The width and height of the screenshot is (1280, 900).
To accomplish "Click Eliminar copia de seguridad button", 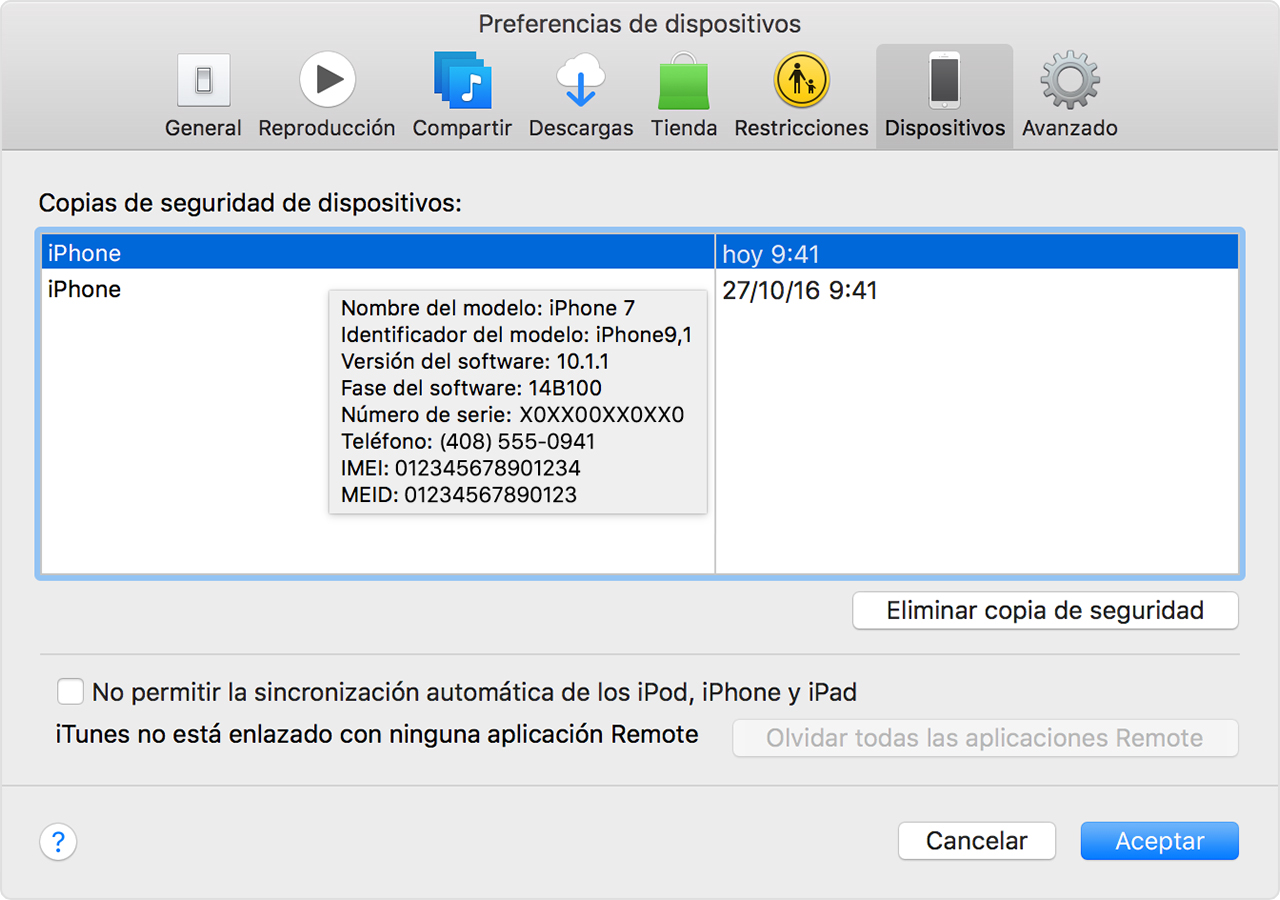I will (1045, 611).
